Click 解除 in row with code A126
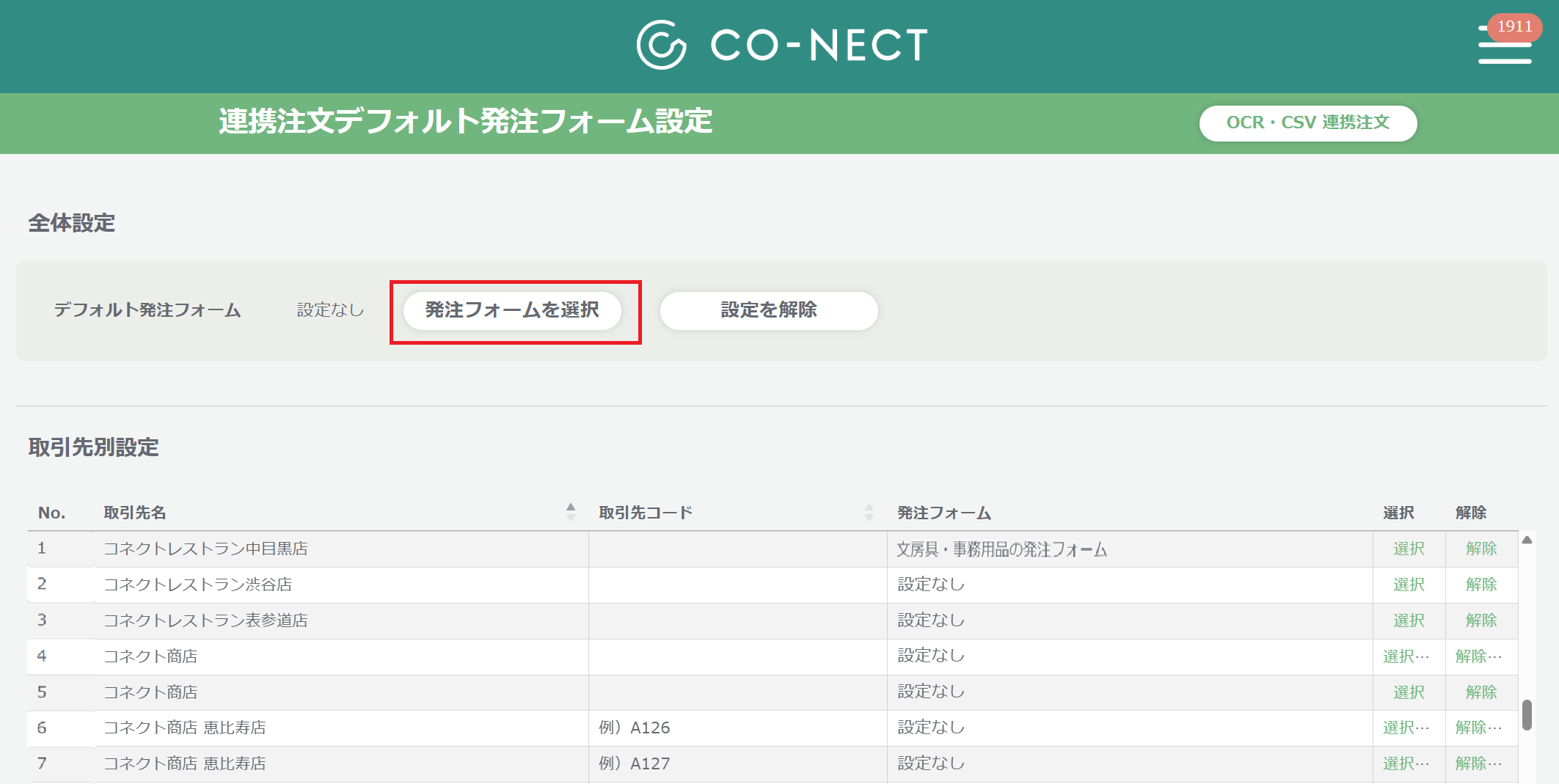This screenshot has height=784, width=1559. 1479,728
